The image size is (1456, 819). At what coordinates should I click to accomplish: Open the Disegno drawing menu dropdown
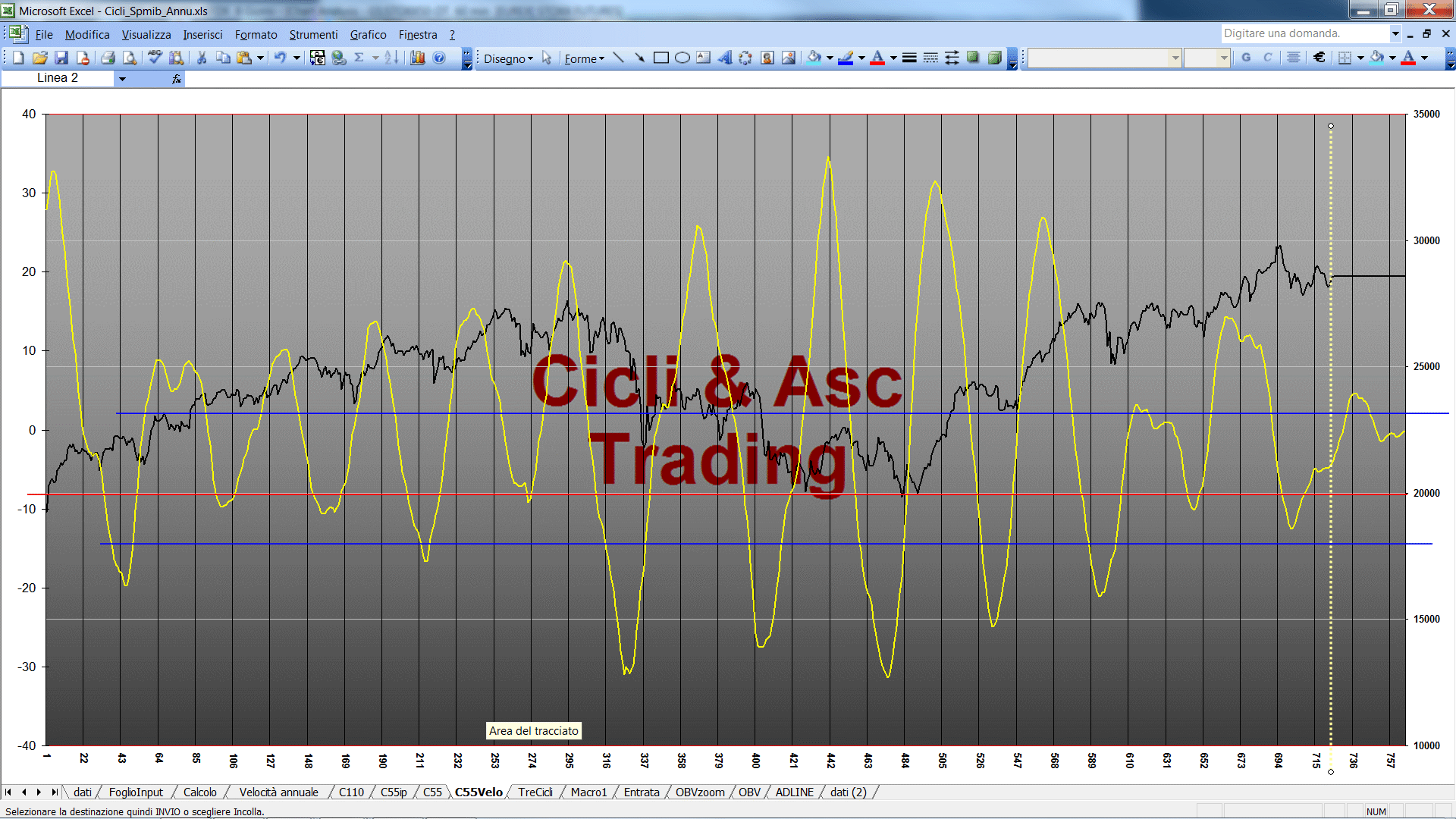pyautogui.click(x=508, y=58)
